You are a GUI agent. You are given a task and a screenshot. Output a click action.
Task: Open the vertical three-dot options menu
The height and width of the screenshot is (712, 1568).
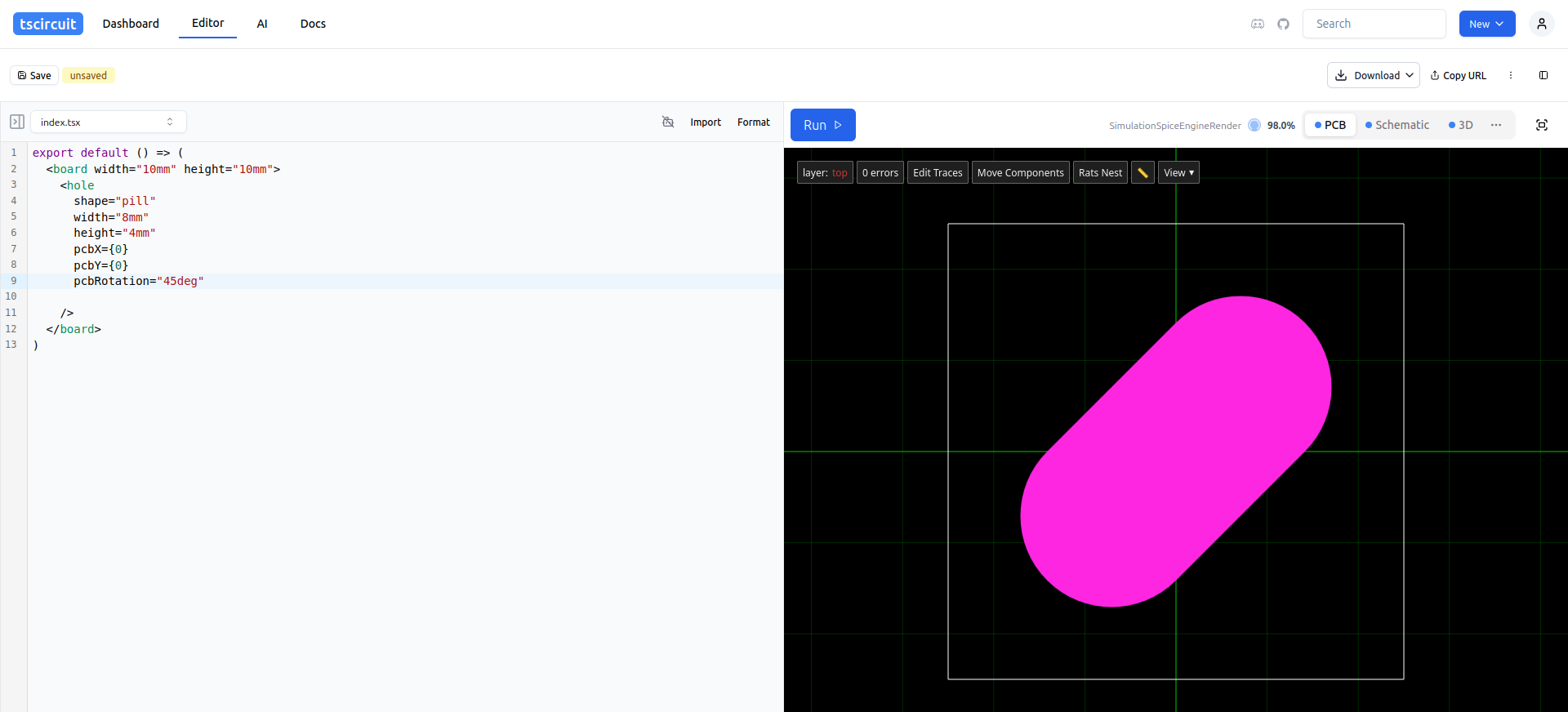[1511, 75]
